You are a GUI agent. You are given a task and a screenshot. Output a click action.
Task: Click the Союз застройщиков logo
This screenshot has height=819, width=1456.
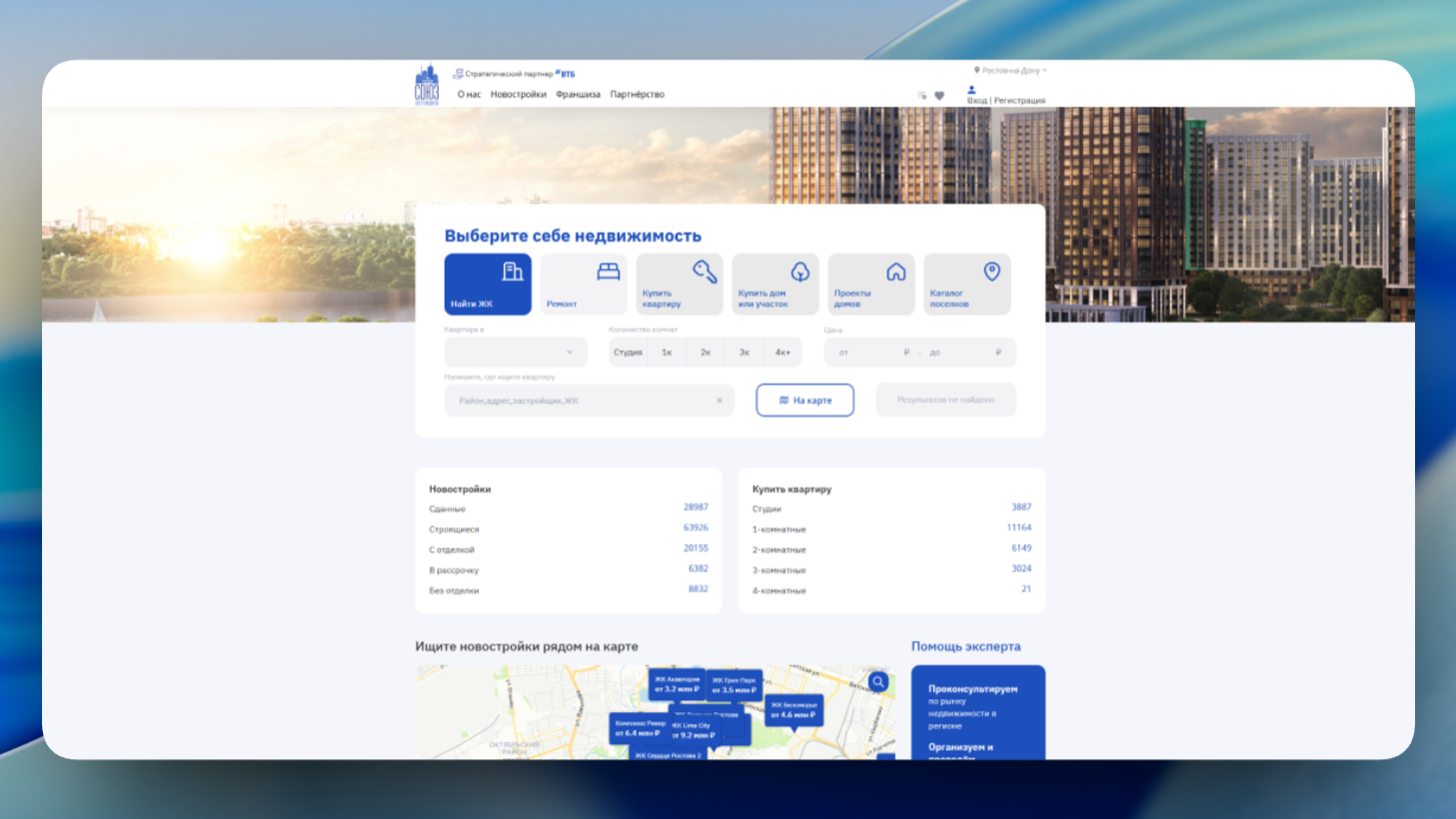[427, 85]
